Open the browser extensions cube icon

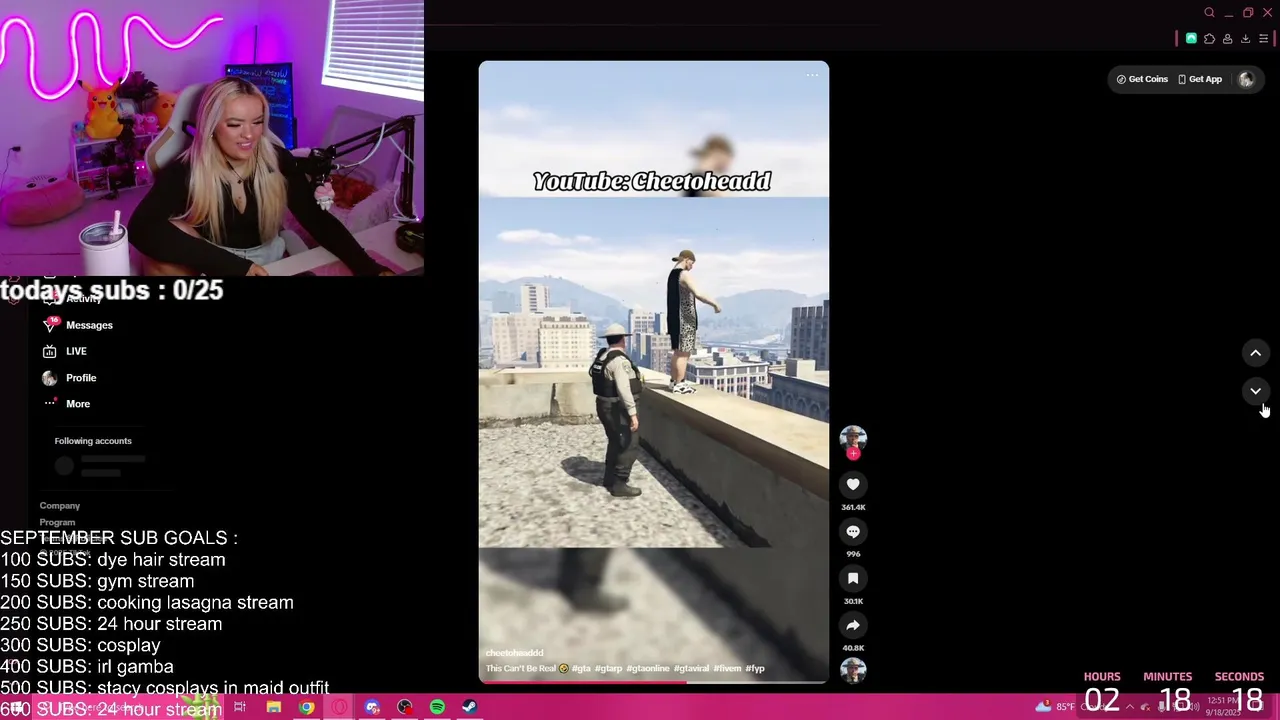1209,39
